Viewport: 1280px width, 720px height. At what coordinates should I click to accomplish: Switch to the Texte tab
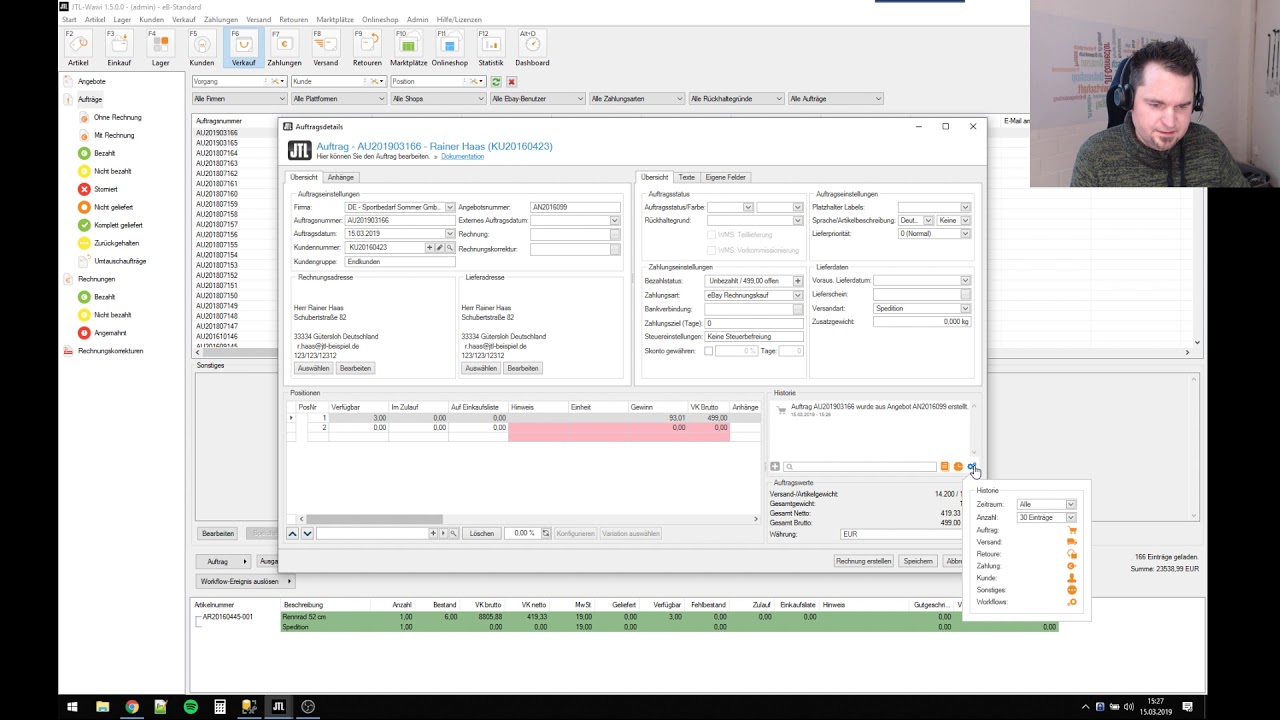tap(687, 177)
